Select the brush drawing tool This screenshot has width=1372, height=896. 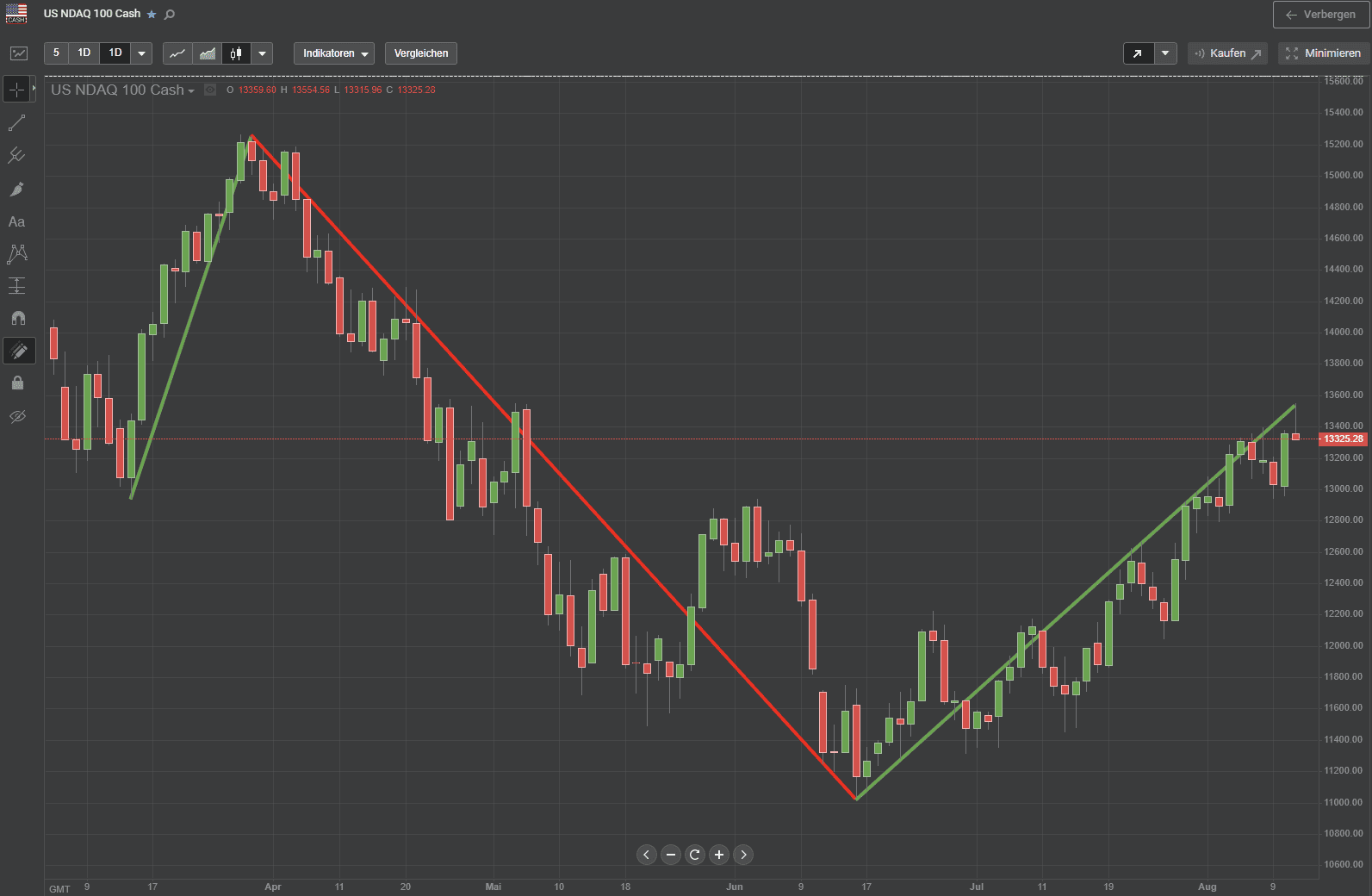(17, 189)
